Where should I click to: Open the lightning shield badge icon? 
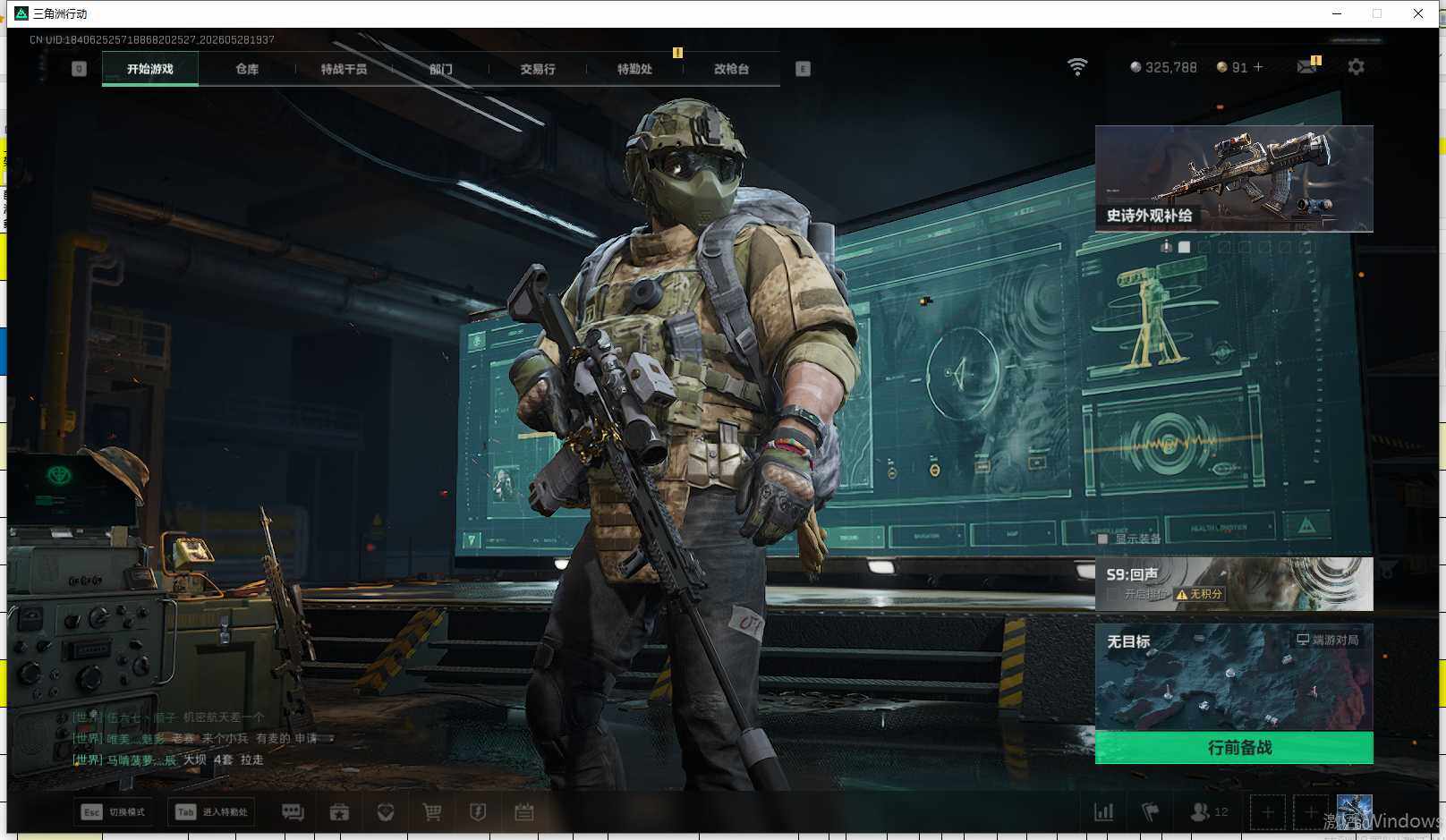[x=478, y=812]
